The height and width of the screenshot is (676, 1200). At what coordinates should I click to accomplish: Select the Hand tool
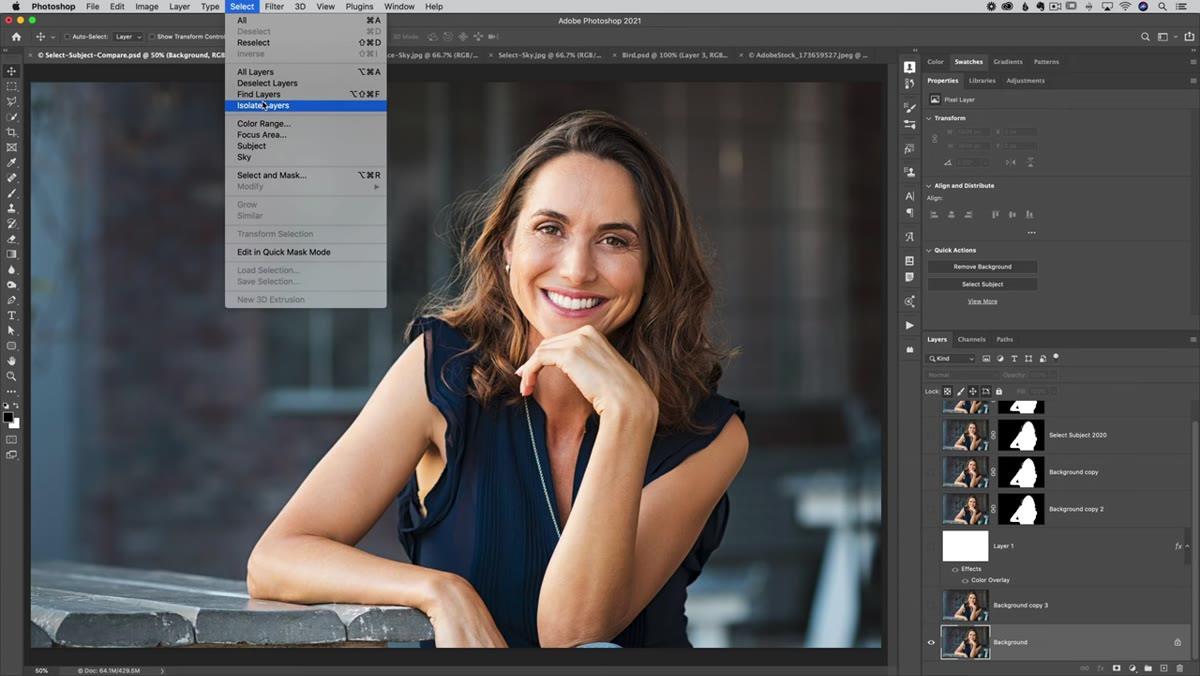[x=12, y=361]
